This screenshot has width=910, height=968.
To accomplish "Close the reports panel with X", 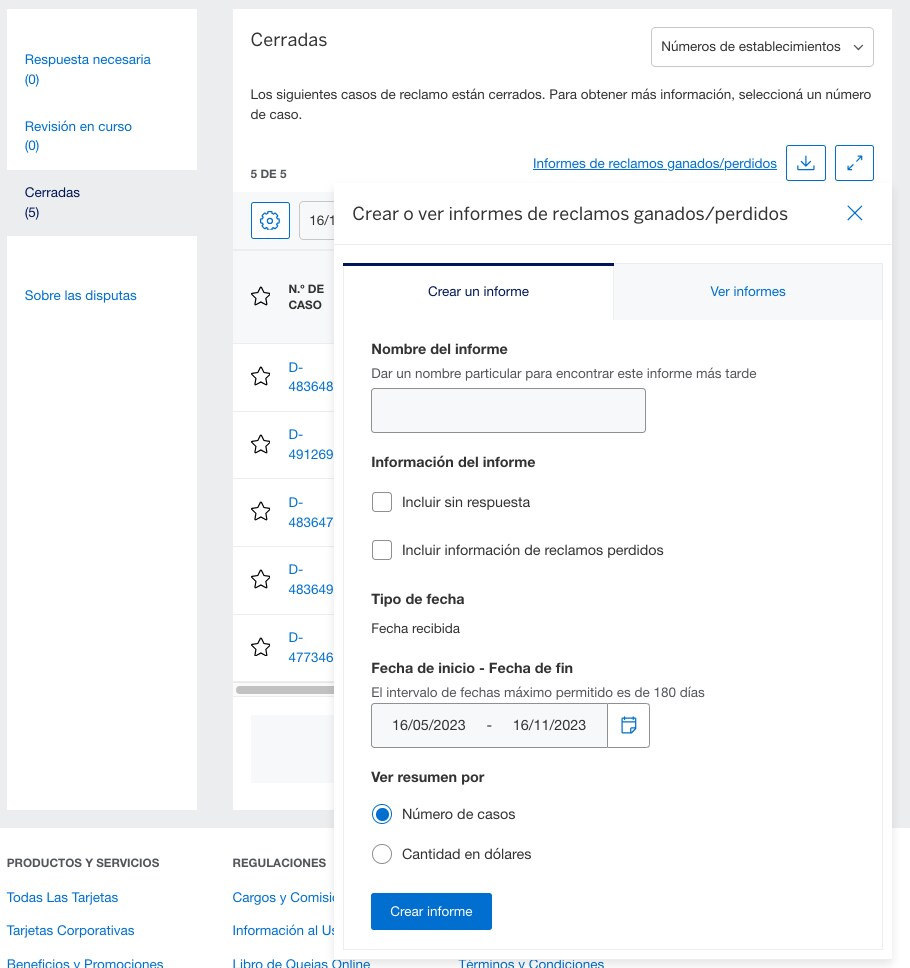I will point(854,213).
